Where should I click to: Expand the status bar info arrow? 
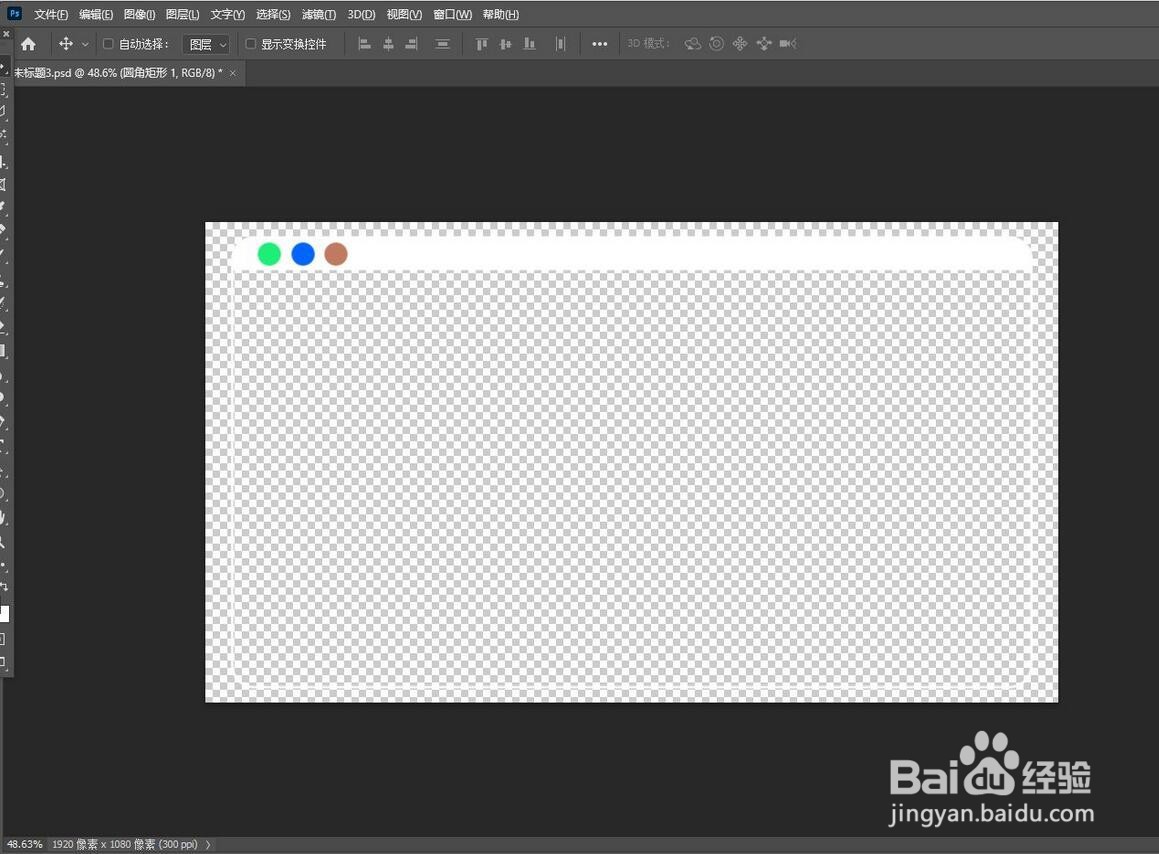(208, 844)
